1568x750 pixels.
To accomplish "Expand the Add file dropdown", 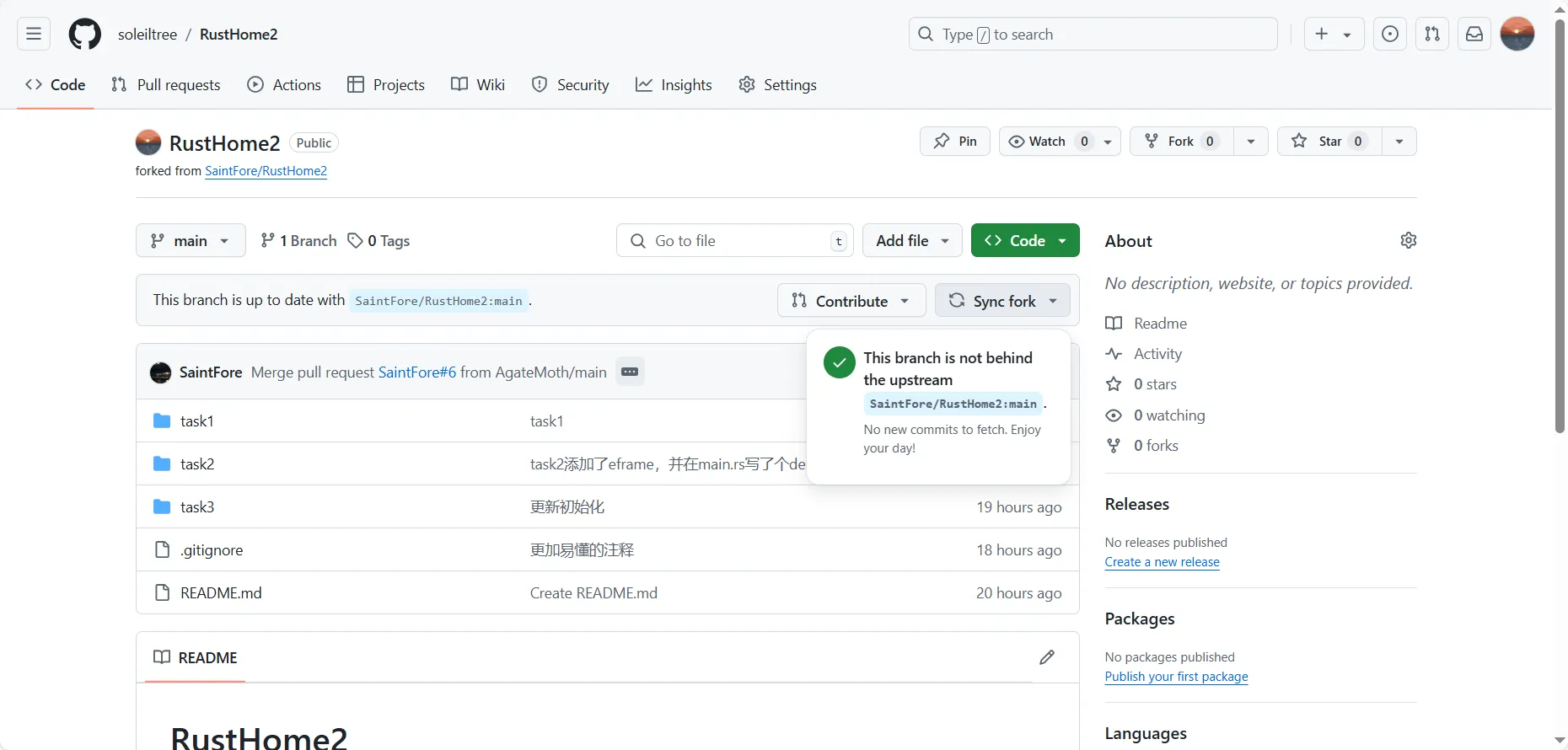I will pos(912,241).
